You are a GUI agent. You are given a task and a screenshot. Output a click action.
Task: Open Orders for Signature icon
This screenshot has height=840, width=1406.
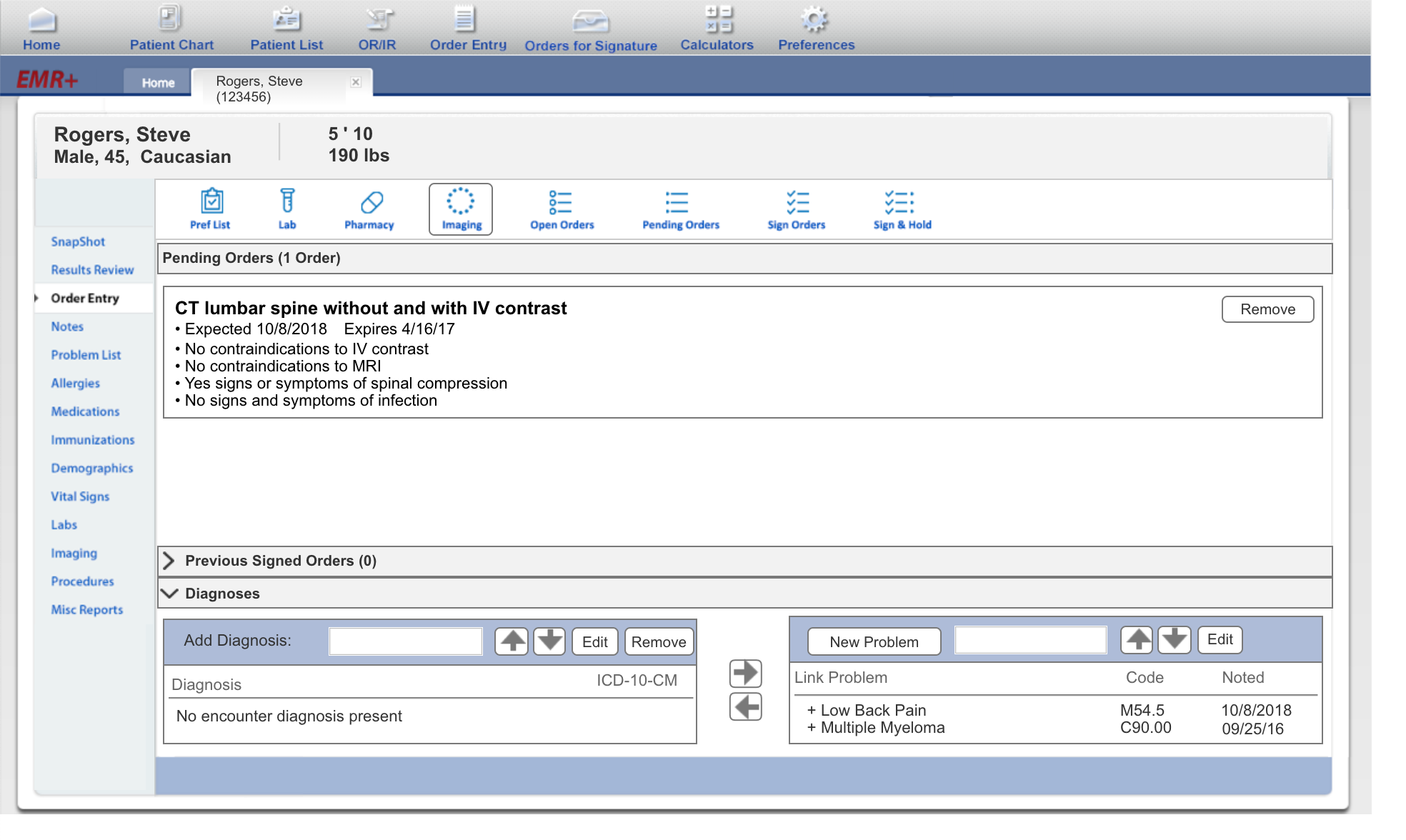pos(591,30)
